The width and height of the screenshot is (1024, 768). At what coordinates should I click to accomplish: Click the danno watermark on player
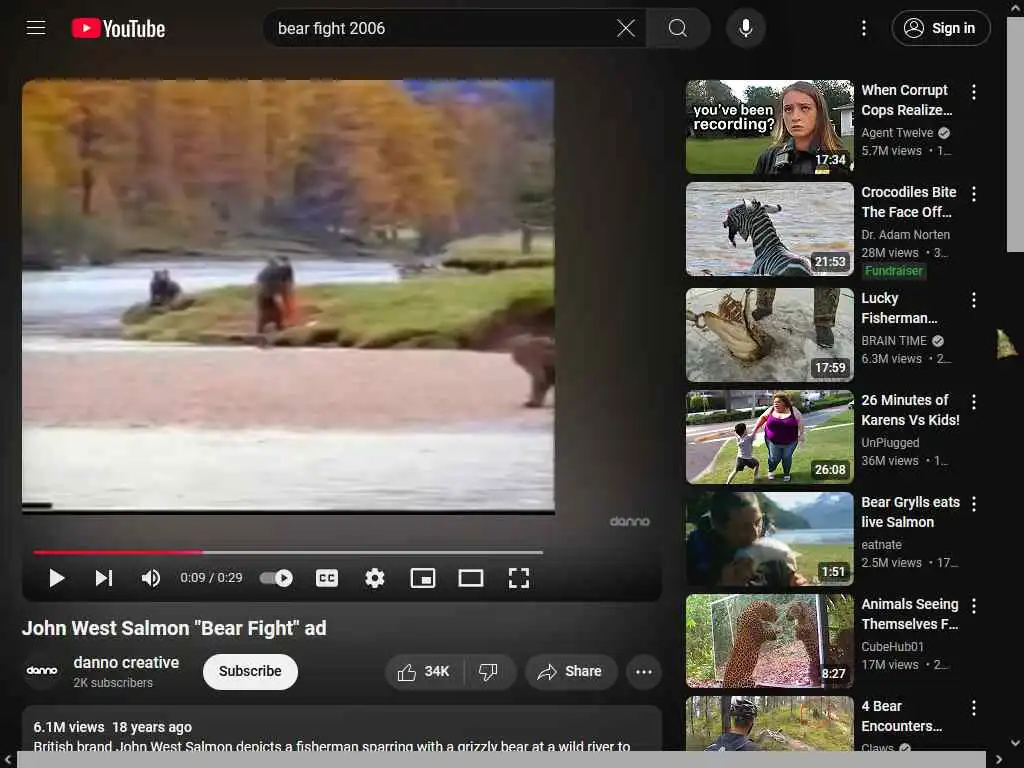(630, 521)
